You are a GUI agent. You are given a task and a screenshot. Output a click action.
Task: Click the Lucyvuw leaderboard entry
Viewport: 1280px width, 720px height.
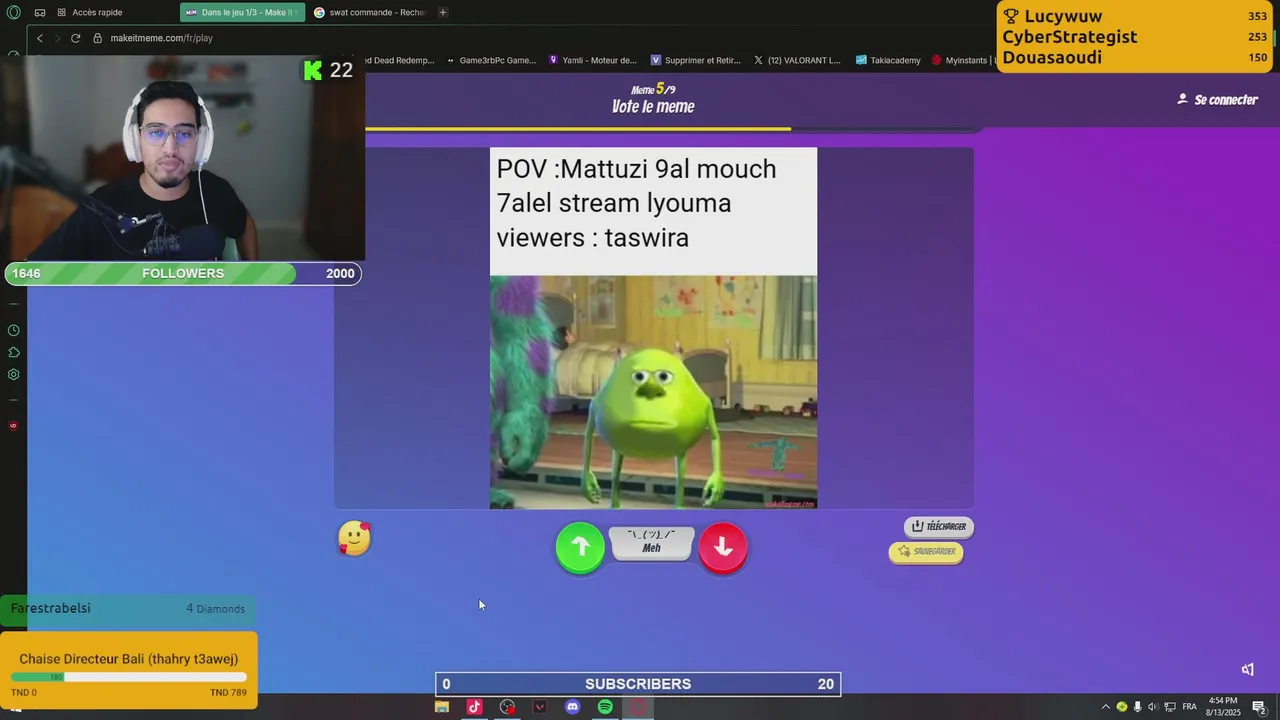1135,16
